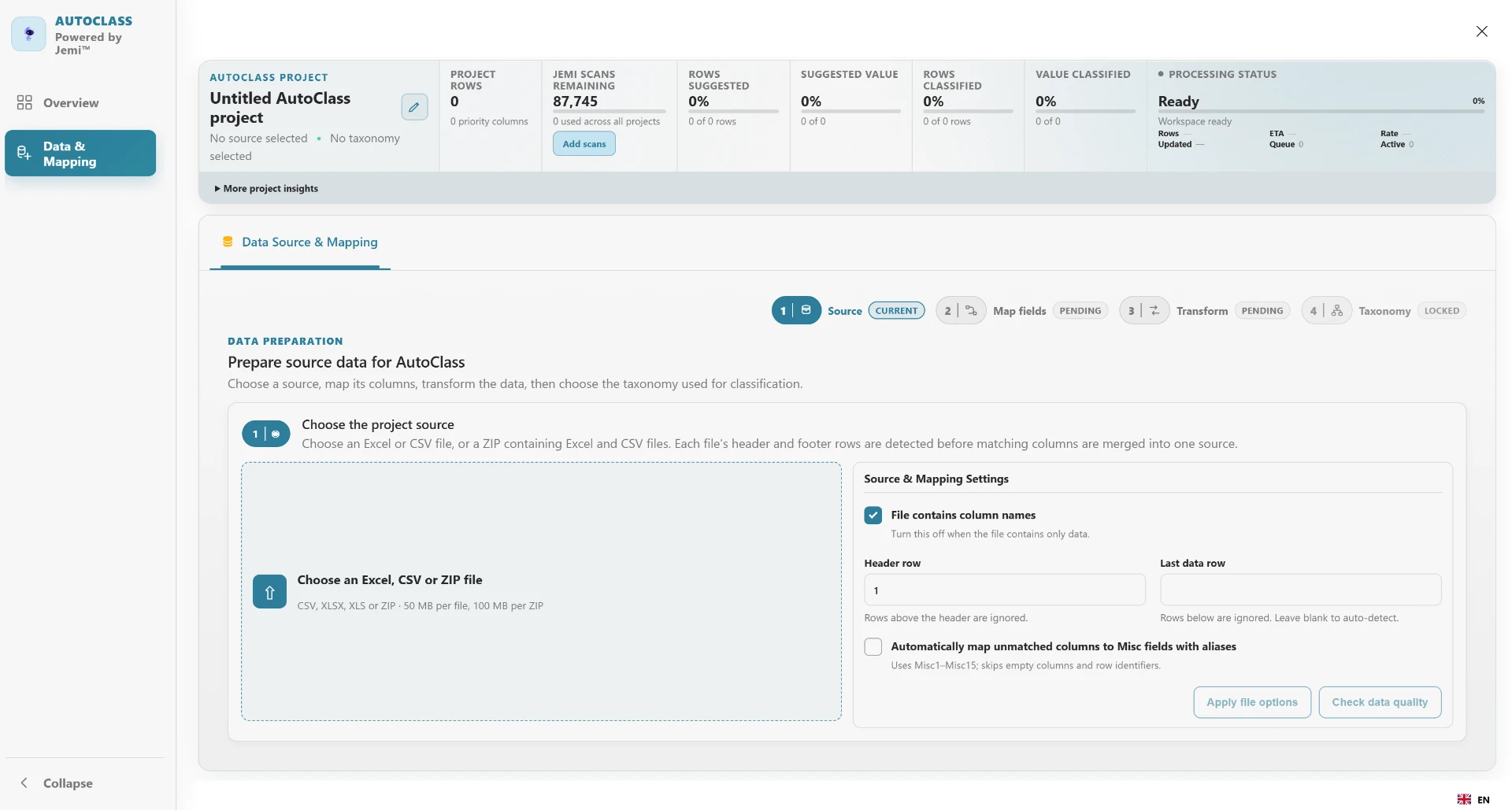Select the Transform step 3 badge

click(1144, 310)
